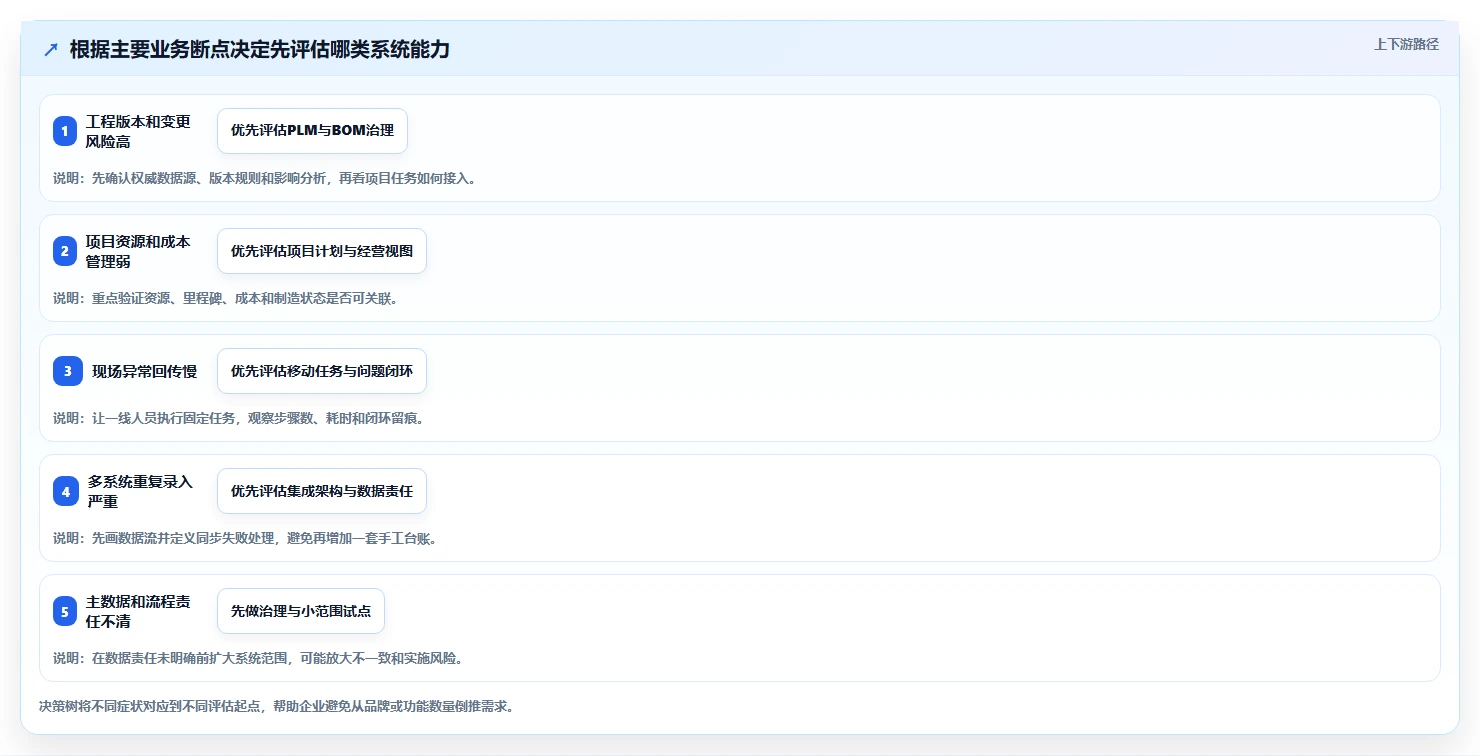Click the note starting 先确认权威数据源
Viewport: 1480px width, 756px height.
click(x=264, y=178)
